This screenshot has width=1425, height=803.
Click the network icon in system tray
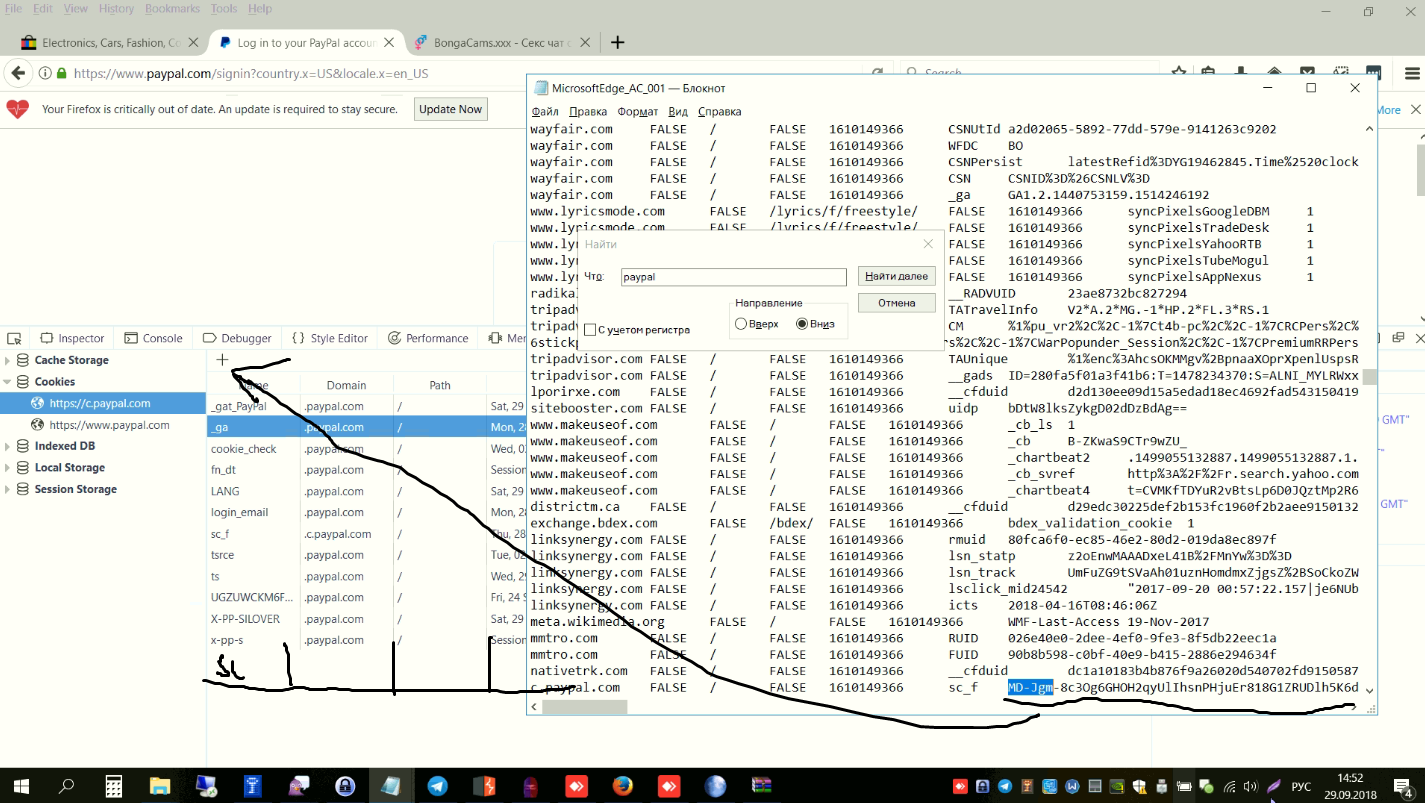1230,786
